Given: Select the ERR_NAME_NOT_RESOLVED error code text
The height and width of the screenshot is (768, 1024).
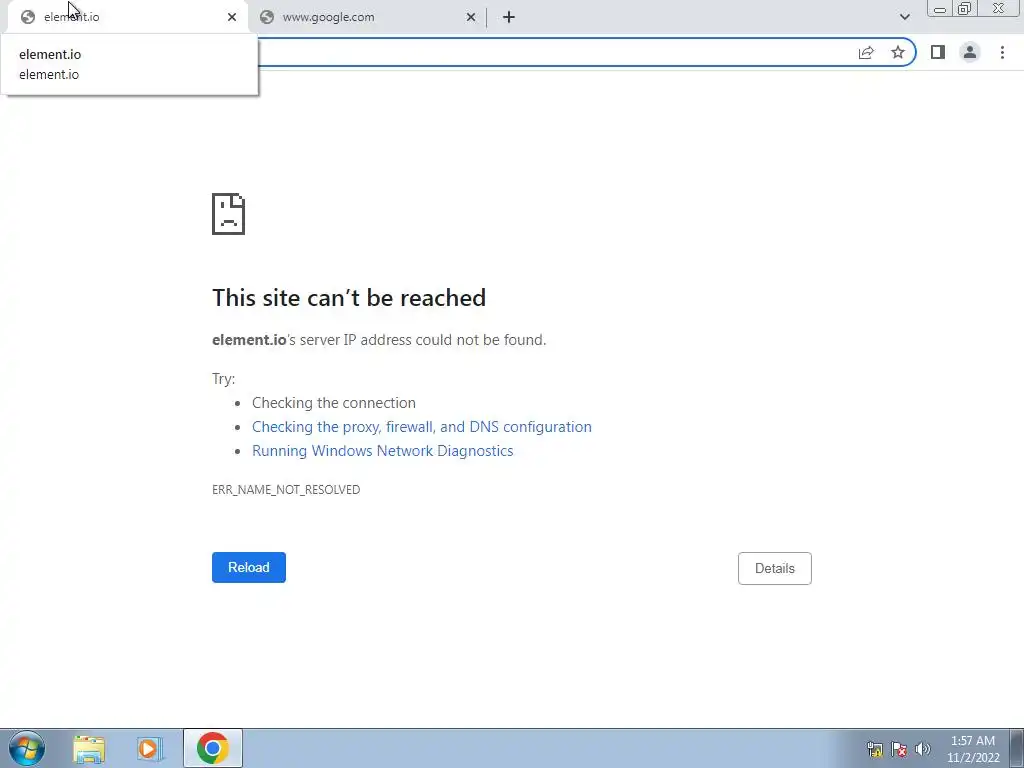Looking at the screenshot, I should click(286, 489).
